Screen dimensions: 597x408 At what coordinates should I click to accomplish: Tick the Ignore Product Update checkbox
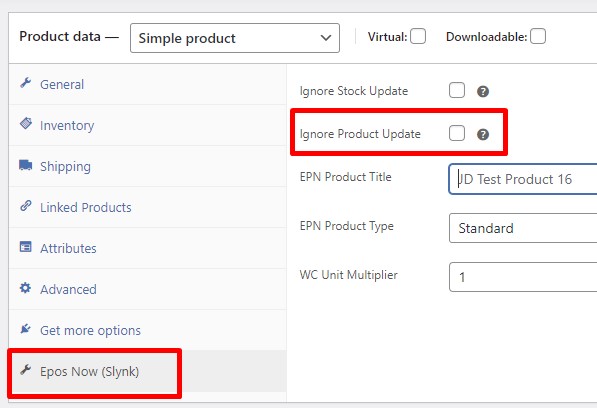coord(457,134)
